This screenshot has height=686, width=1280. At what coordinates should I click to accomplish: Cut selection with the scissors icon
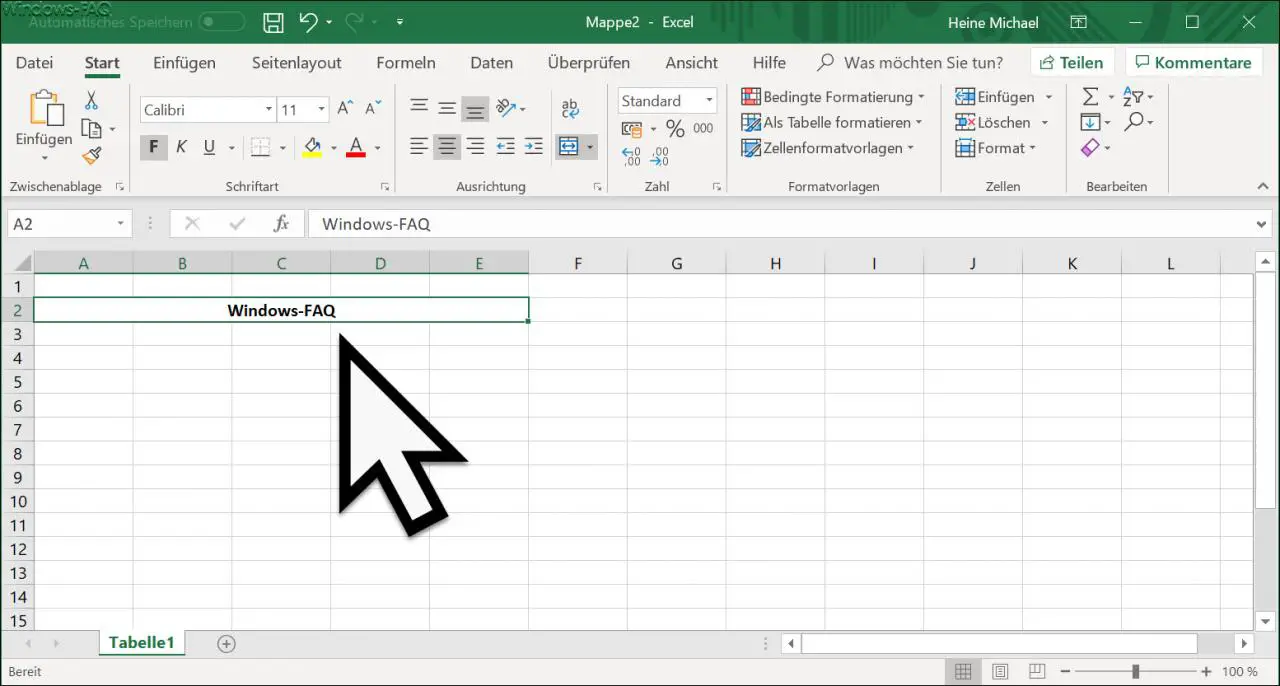coord(91,101)
